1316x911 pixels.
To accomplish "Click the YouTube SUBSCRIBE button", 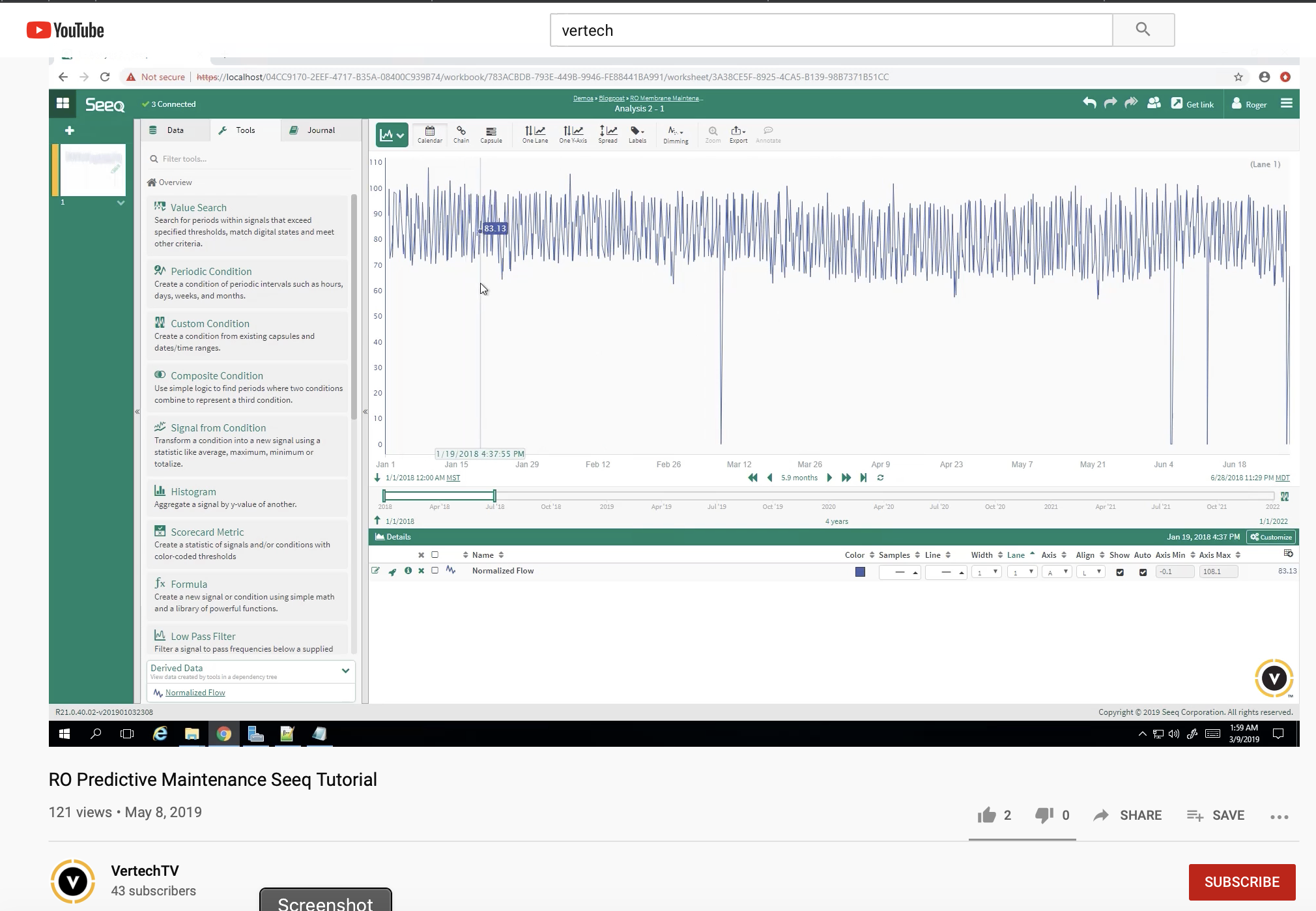I will (1242, 882).
